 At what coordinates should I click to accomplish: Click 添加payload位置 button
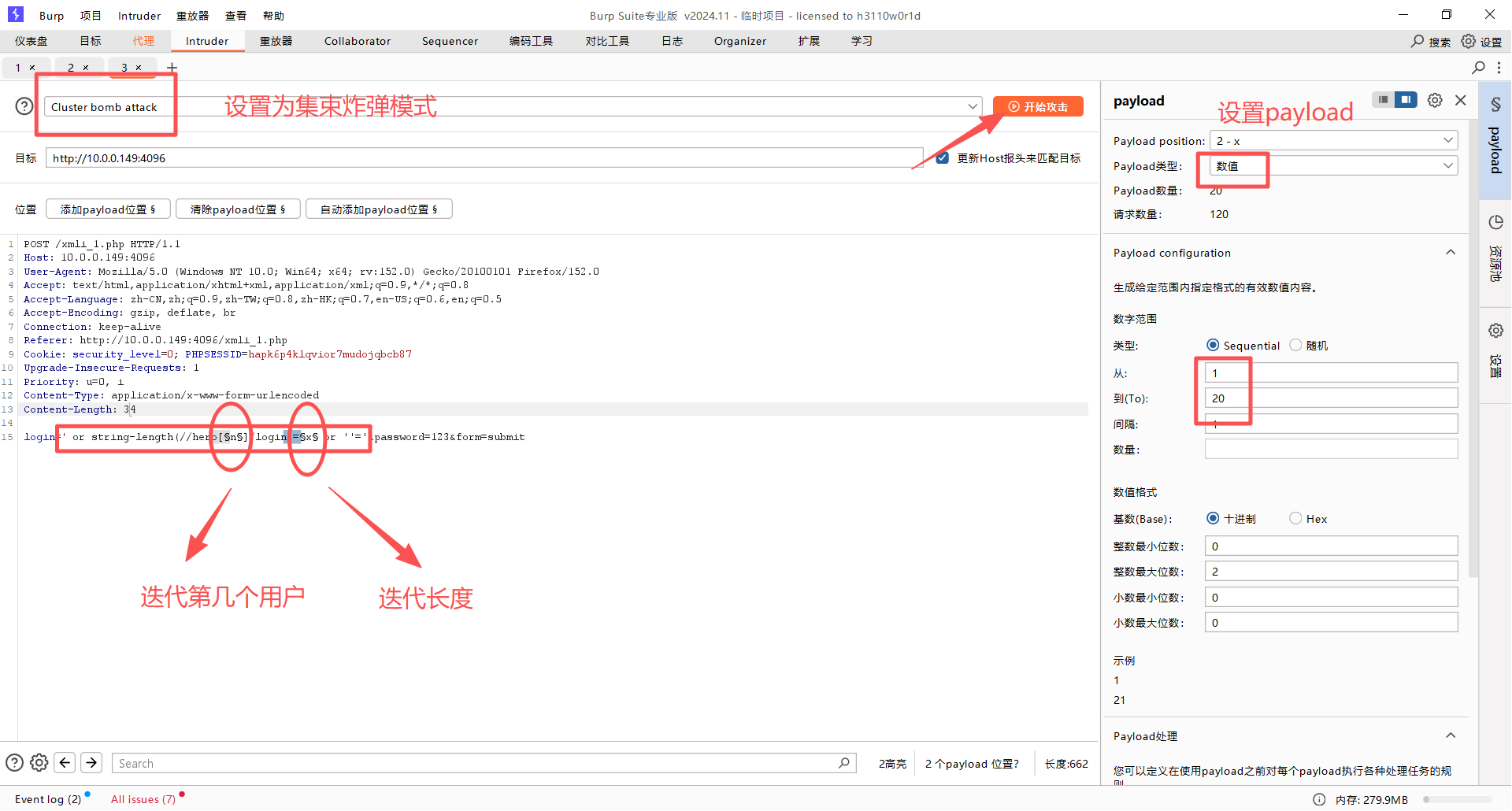click(x=108, y=209)
